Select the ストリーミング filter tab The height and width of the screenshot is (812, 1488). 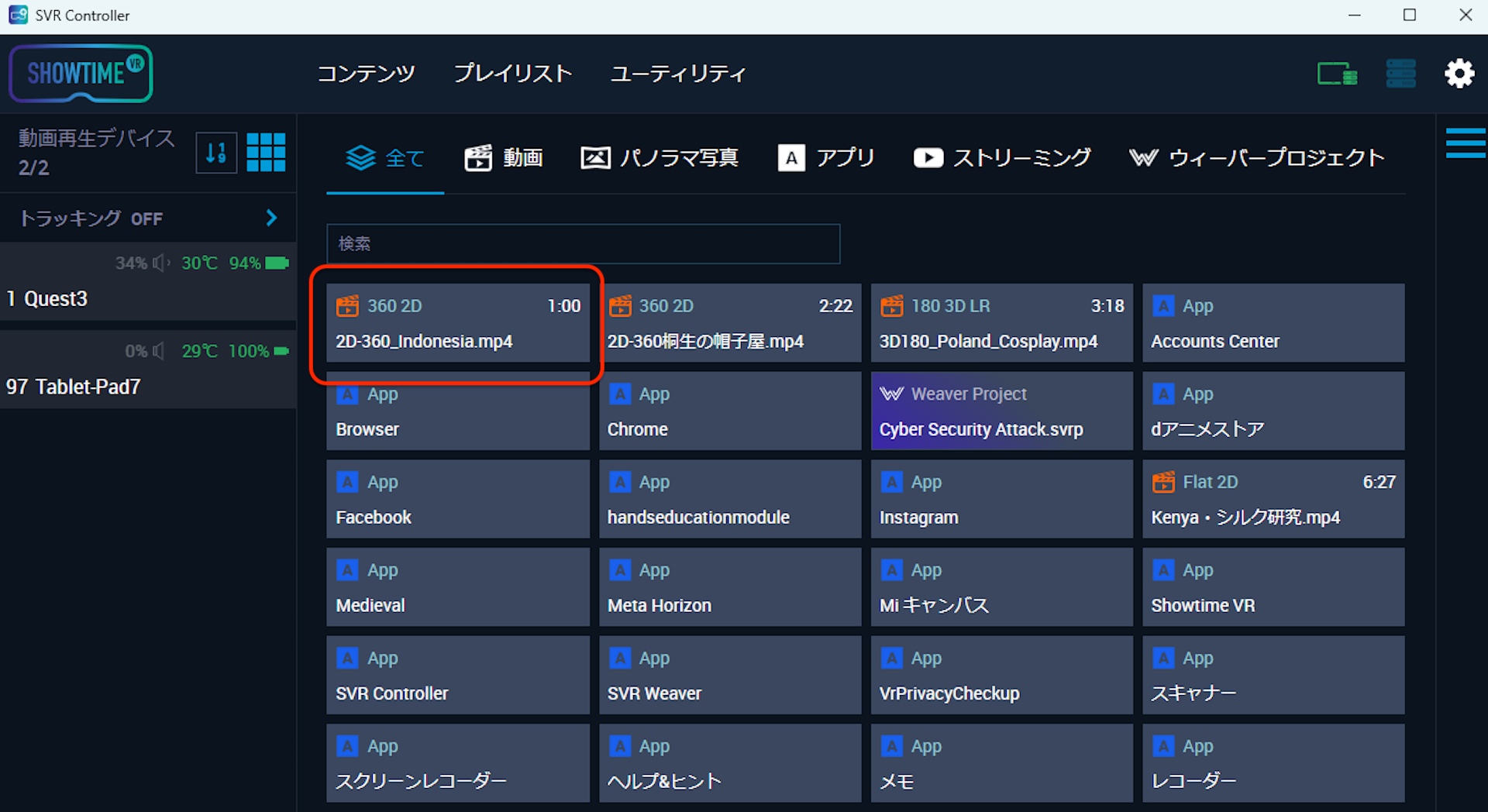1002,158
